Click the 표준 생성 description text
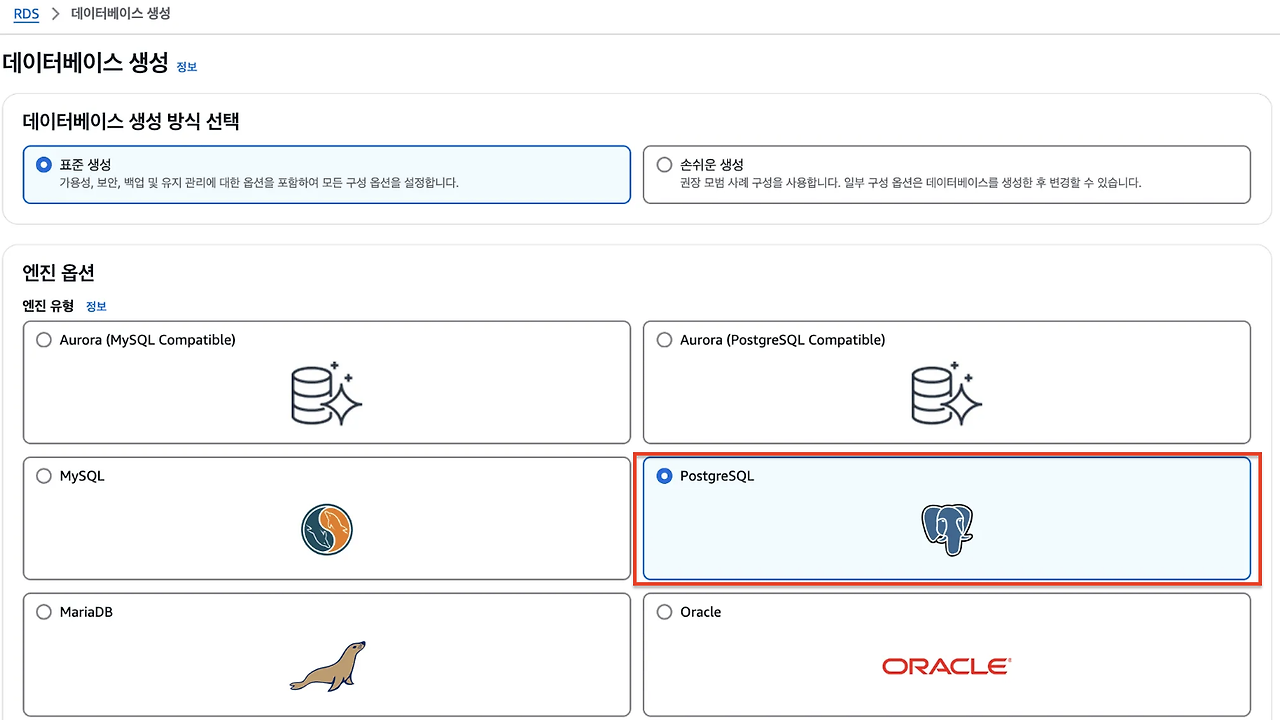Viewport: 1280px width, 720px height. point(259,183)
